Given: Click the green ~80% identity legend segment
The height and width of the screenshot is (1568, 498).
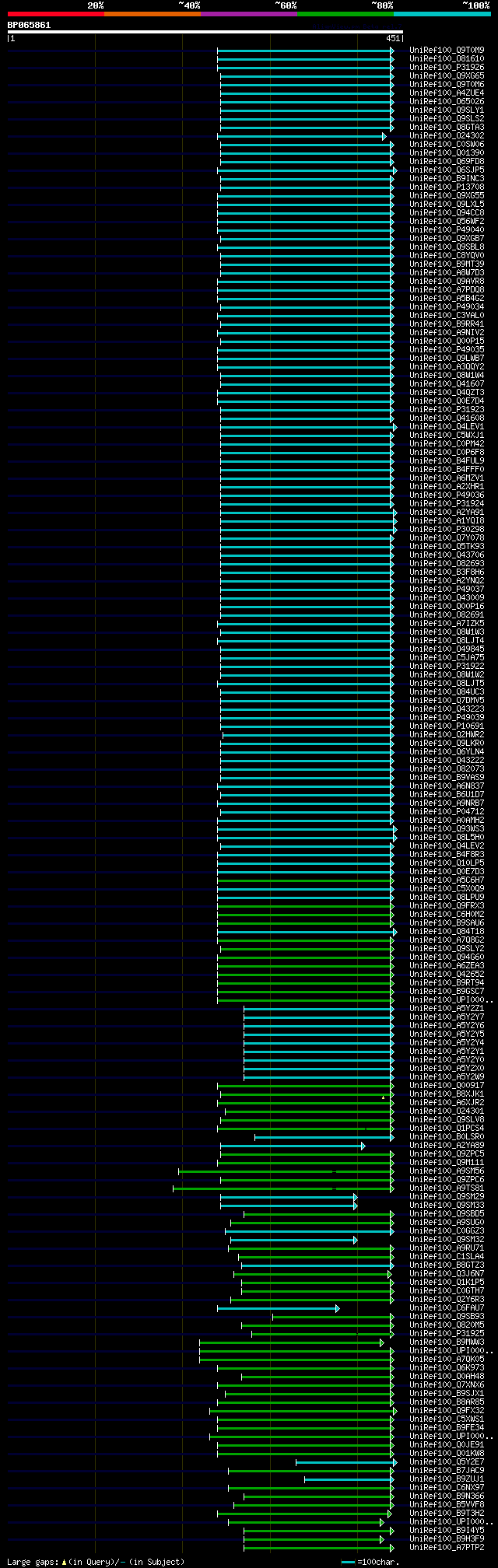Looking at the screenshot, I should point(345,14).
